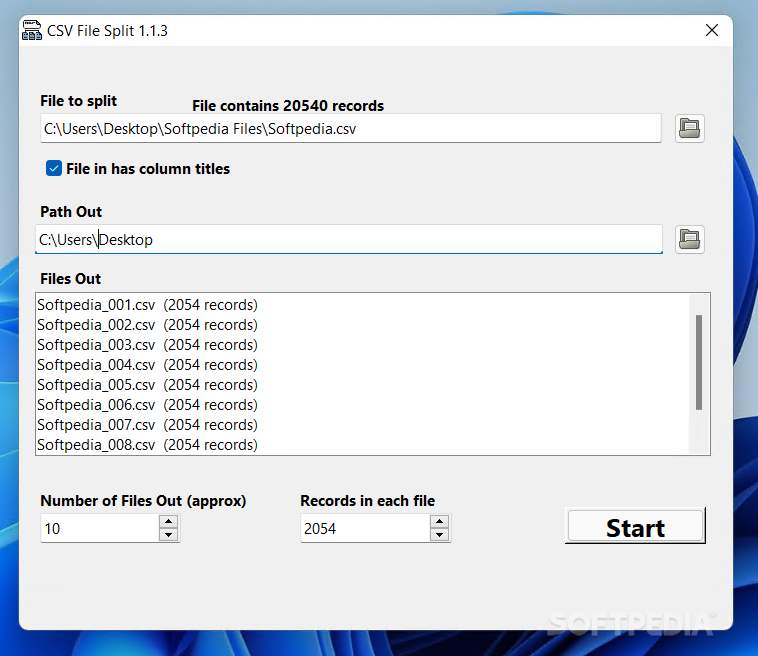758x656 pixels.
Task: Select Softpedia_008.csv in Files Out list
Action: pos(363,445)
